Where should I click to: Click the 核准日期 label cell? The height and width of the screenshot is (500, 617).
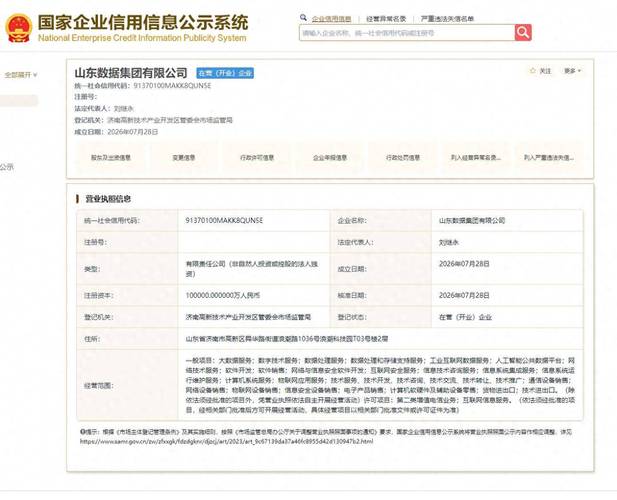(381, 295)
